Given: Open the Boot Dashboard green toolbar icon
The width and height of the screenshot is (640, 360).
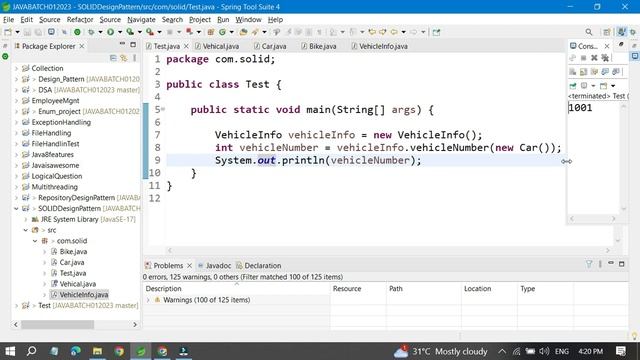Looking at the screenshot, I should pyautogui.click(x=77, y=32).
